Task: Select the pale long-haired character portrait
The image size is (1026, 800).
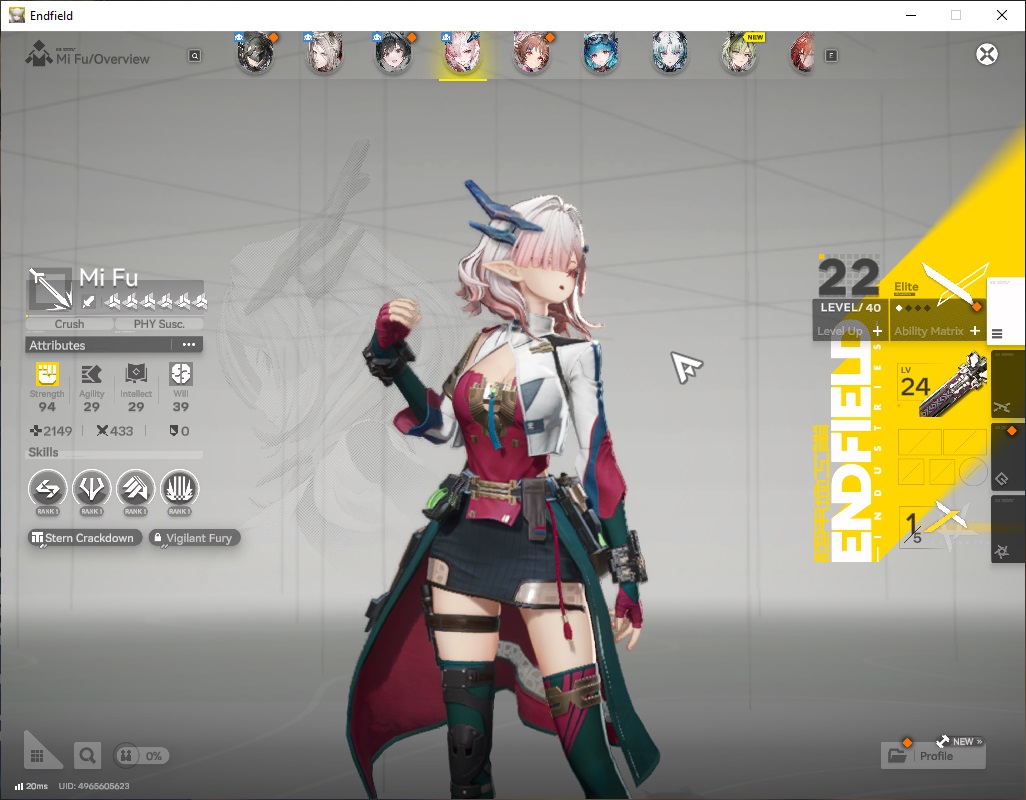Action: click(x=325, y=52)
